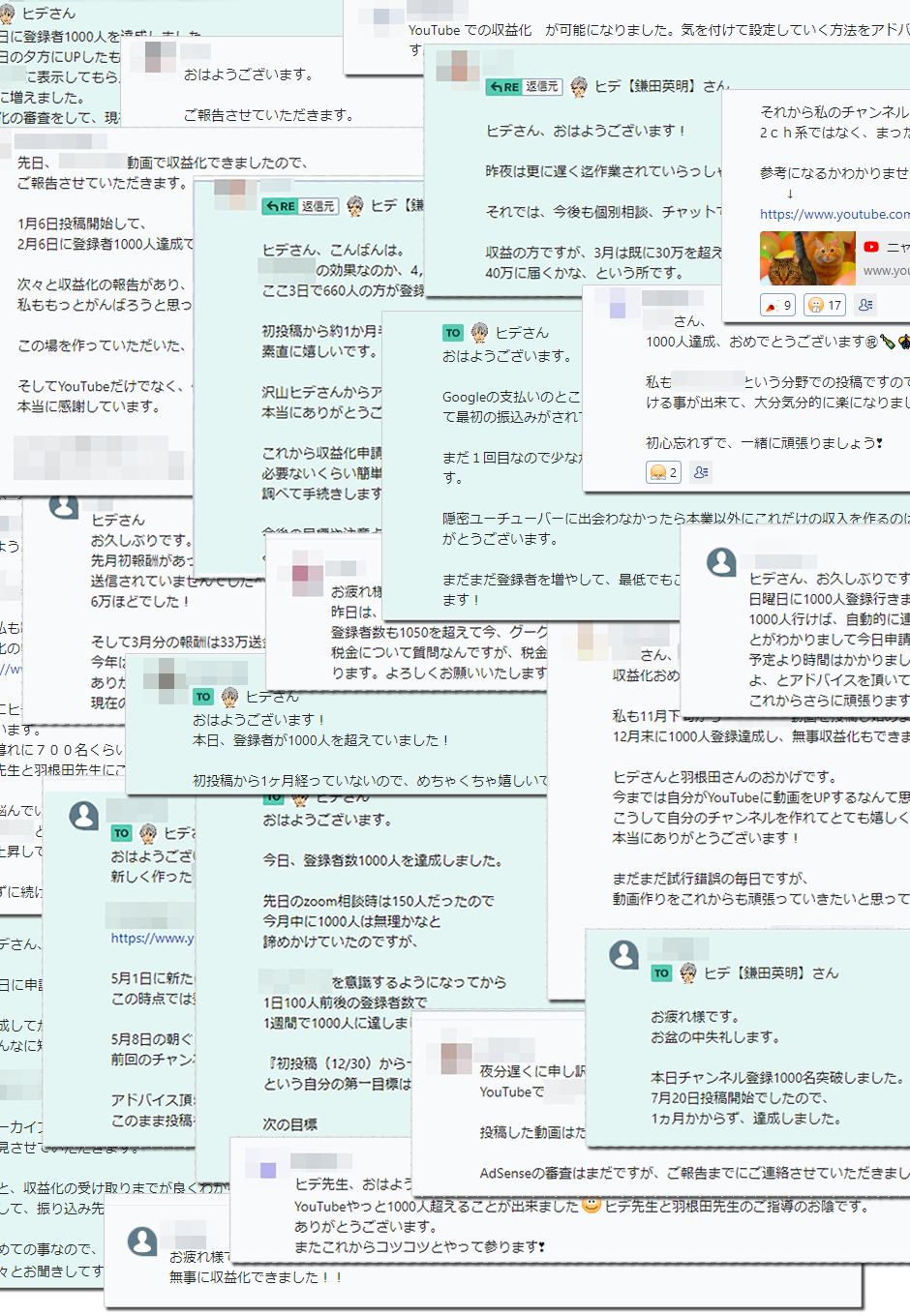The width and height of the screenshot is (910, 1316).
Task: Click reaction users icon next to count 2
Action: click(701, 472)
